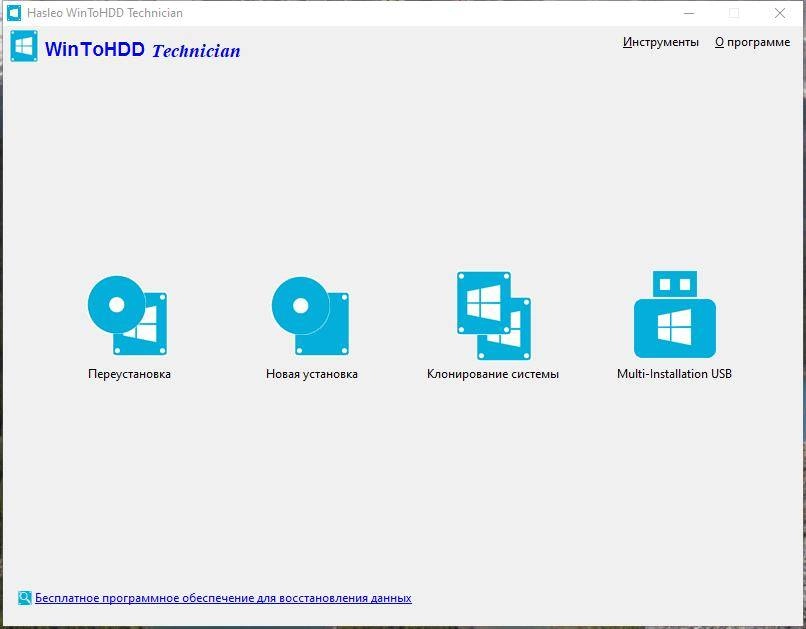Click the WinToHDD logo icon in header

[x=24, y=46]
